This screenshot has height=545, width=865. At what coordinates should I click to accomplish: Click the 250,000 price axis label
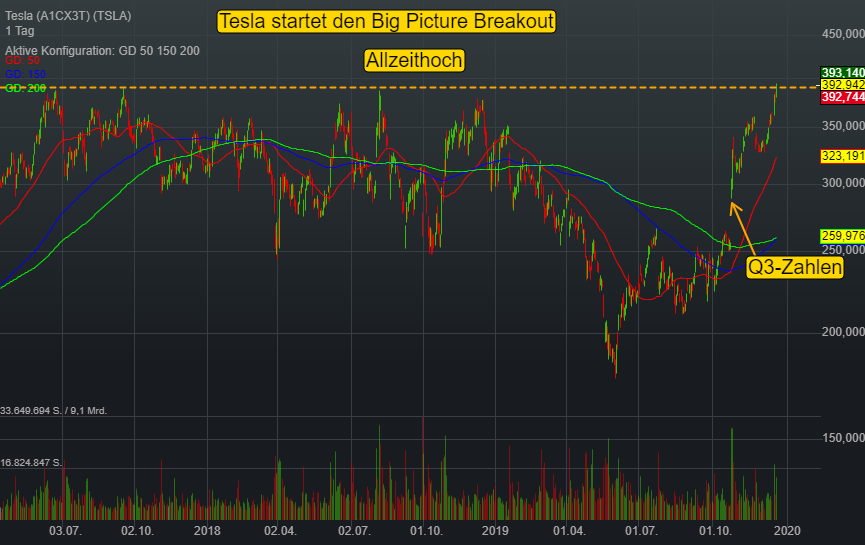[843, 250]
